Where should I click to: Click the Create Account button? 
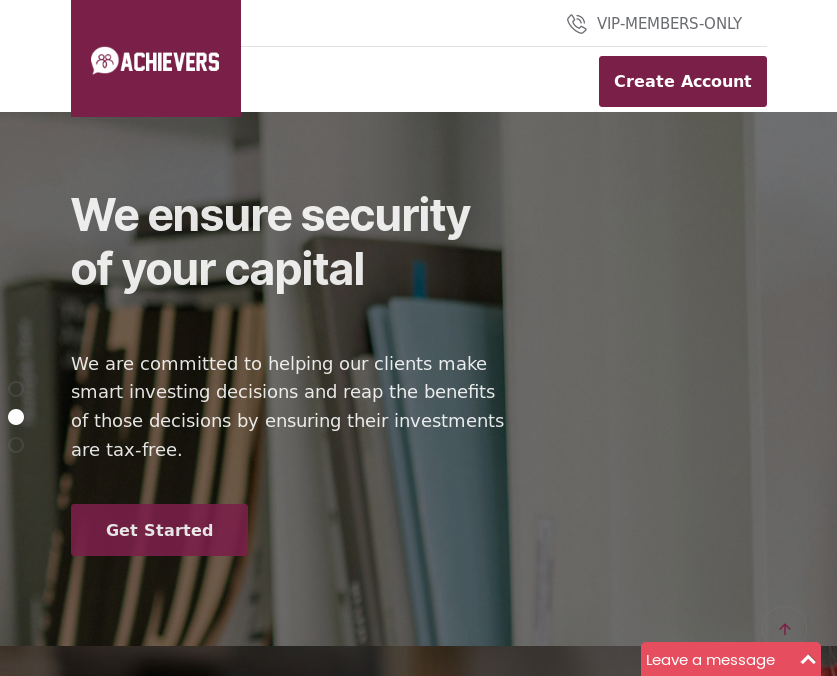pos(683,81)
